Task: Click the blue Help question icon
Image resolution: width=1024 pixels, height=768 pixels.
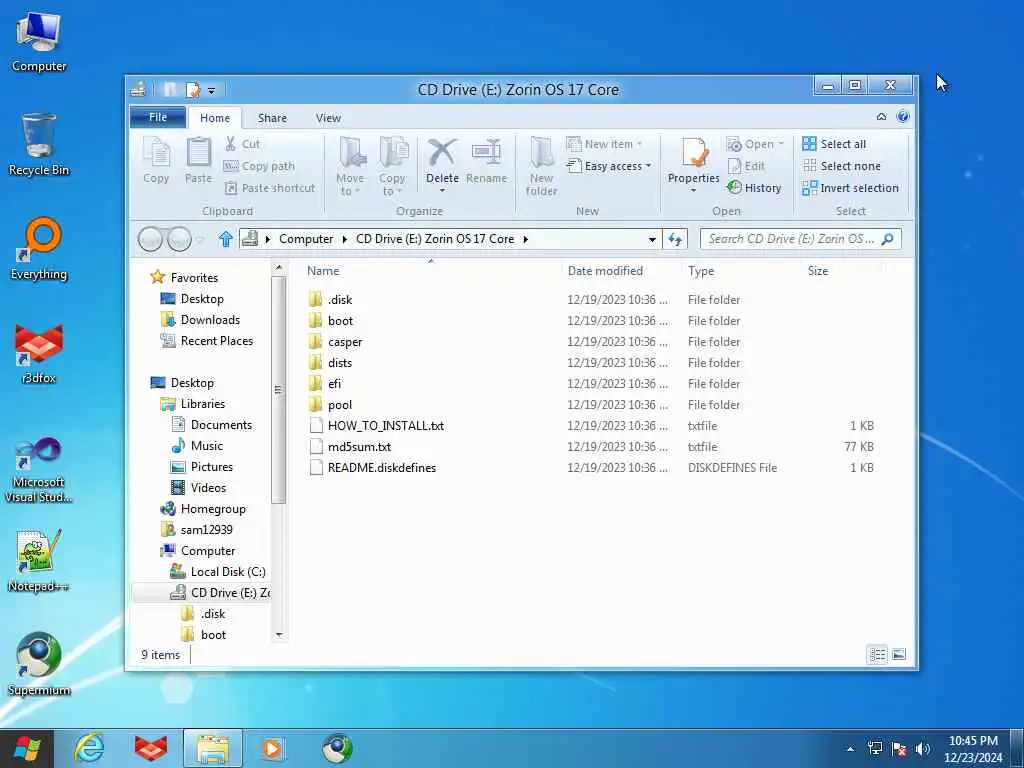Action: coord(903,117)
